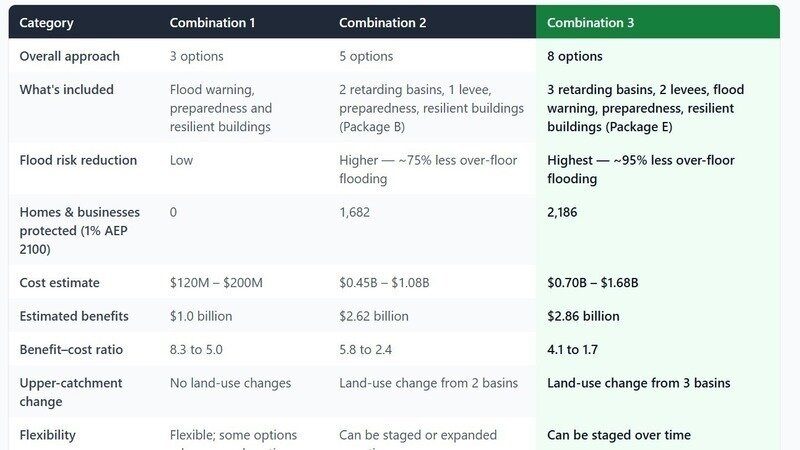Click the 2,186 homes protected value
The width and height of the screenshot is (800, 450).
(562, 212)
